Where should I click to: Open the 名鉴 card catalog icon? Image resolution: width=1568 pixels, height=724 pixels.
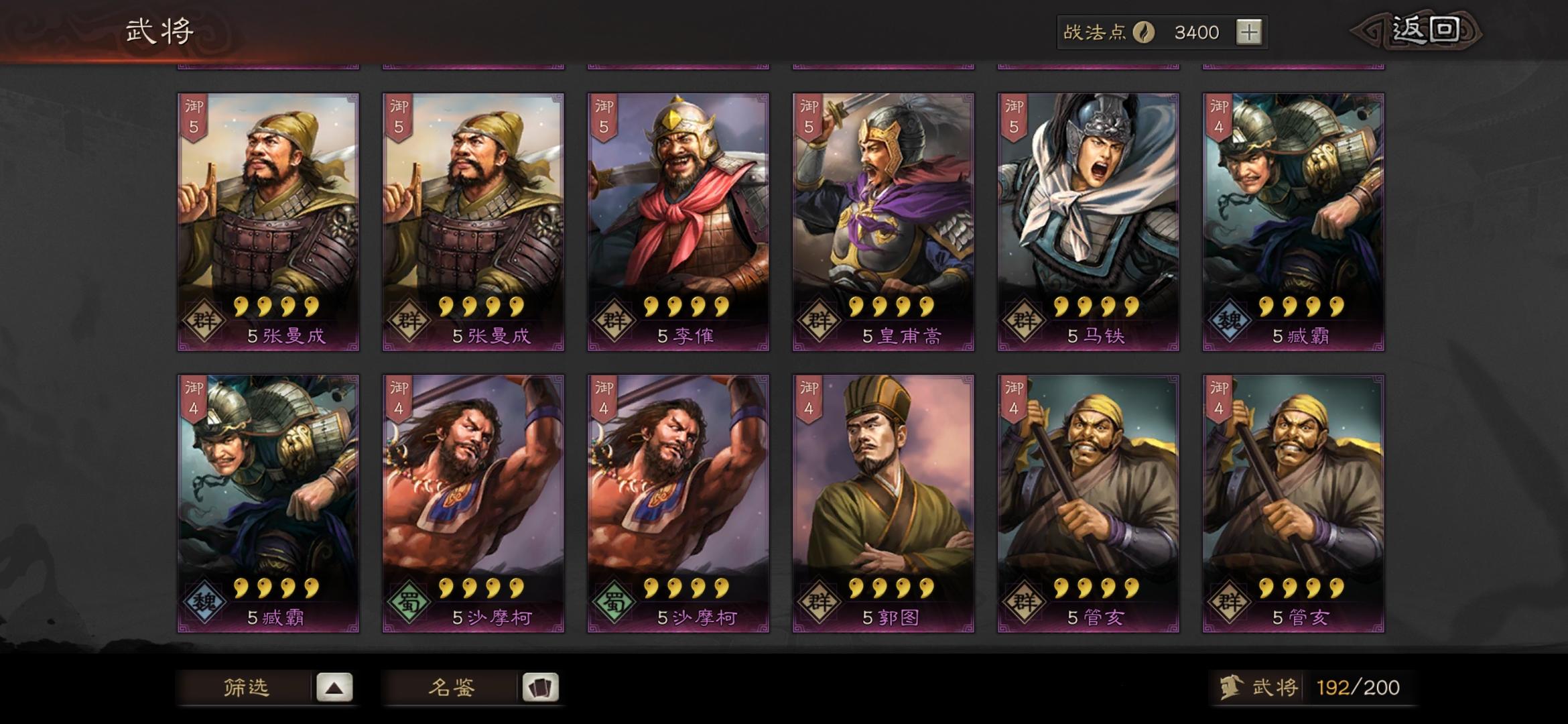point(540,688)
